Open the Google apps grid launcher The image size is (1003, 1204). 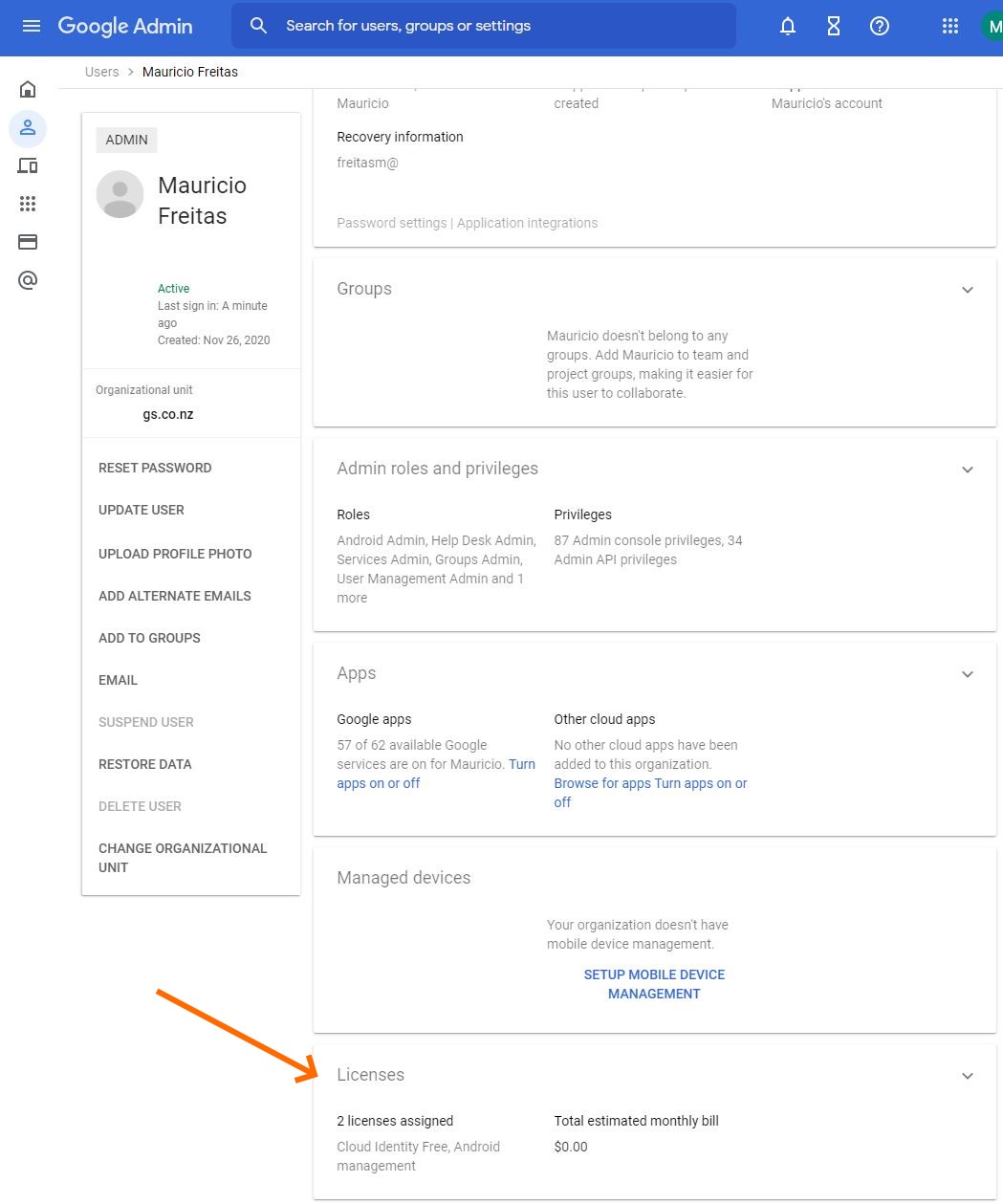click(950, 26)
